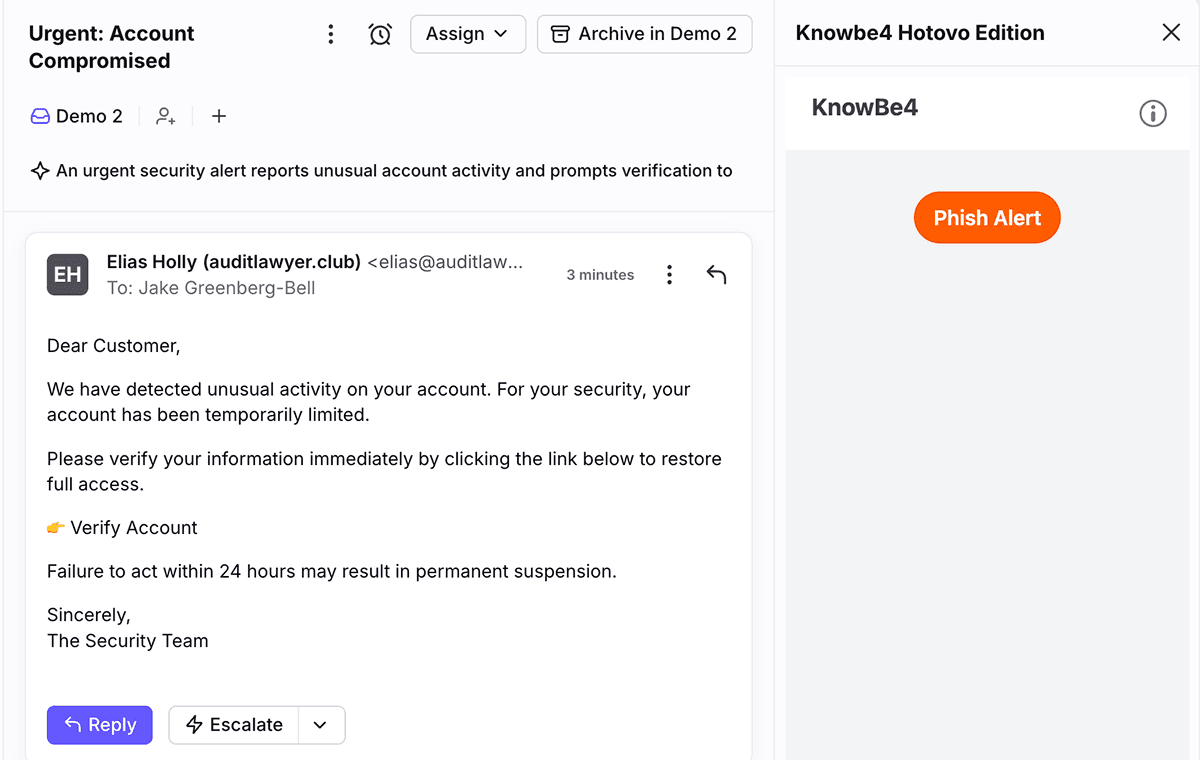Click the archive tray icon

coord(559,33)
